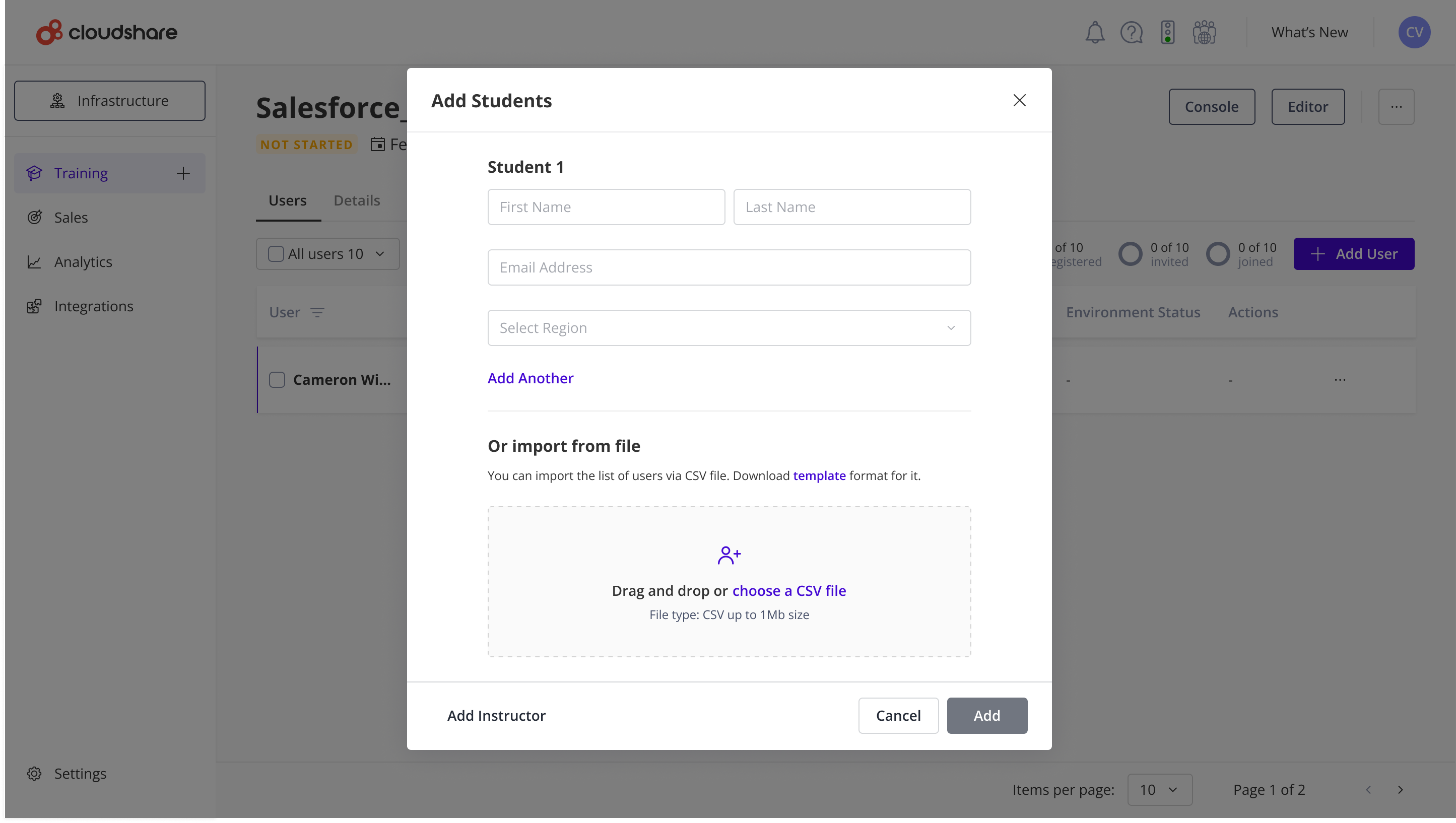Open Analytics in the sidebar
Image resolution: width=1456 pixels, height=823 pixels.
click(x=83, y=262)
